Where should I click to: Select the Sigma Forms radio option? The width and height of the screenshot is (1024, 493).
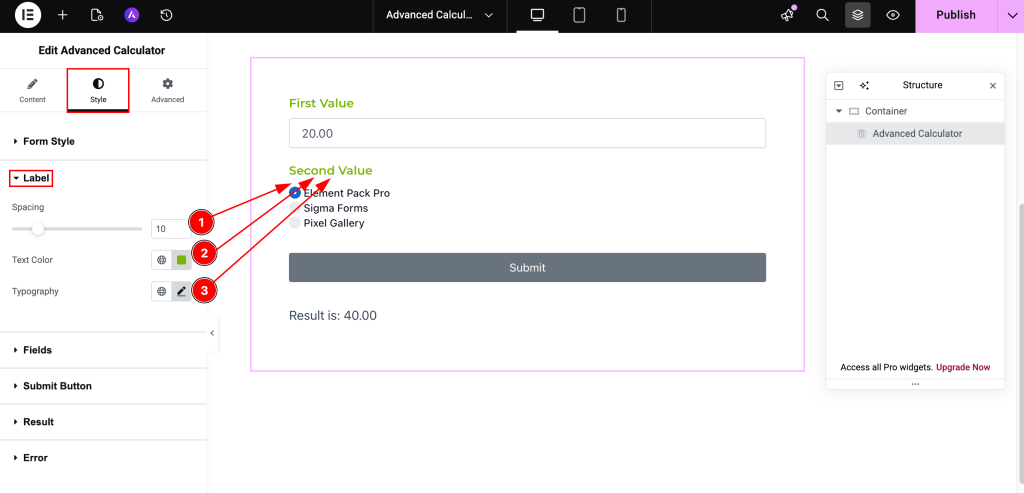click(295, 208)
